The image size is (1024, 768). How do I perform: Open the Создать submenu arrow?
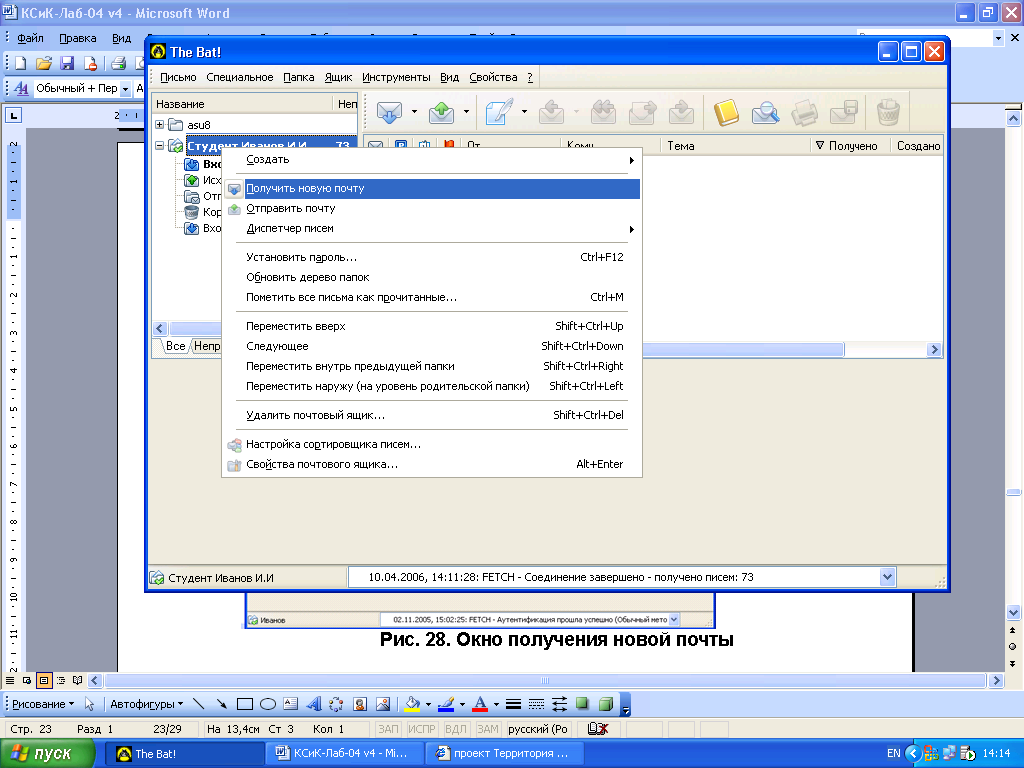[x=632, y=160]
